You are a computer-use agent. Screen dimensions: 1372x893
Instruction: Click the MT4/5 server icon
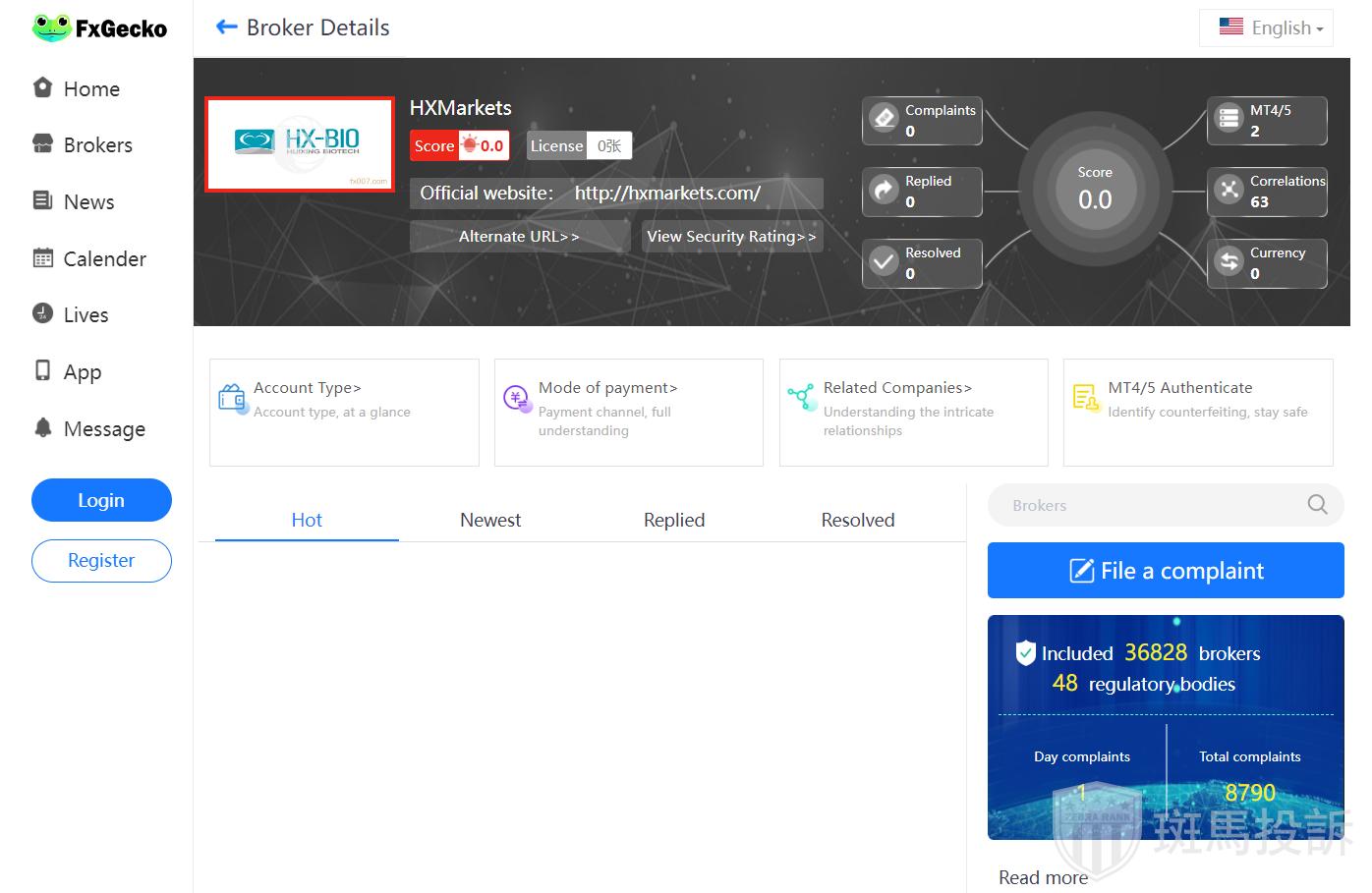pos(1229,120)
